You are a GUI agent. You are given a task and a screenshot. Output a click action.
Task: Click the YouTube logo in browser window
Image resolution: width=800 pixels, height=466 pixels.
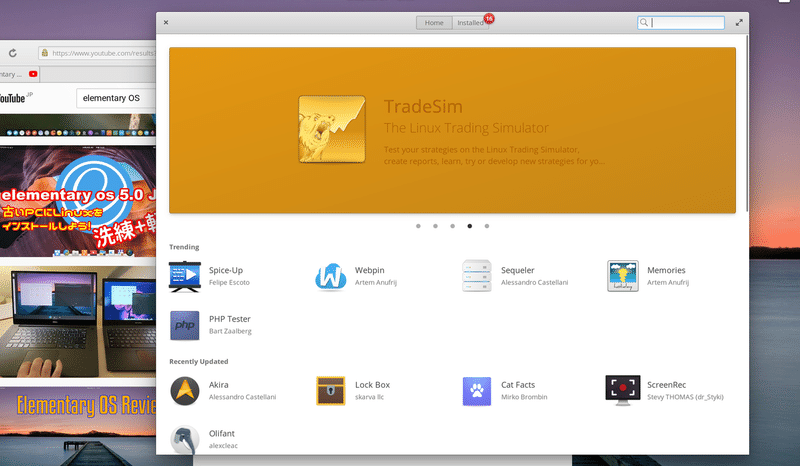point(14,98)
